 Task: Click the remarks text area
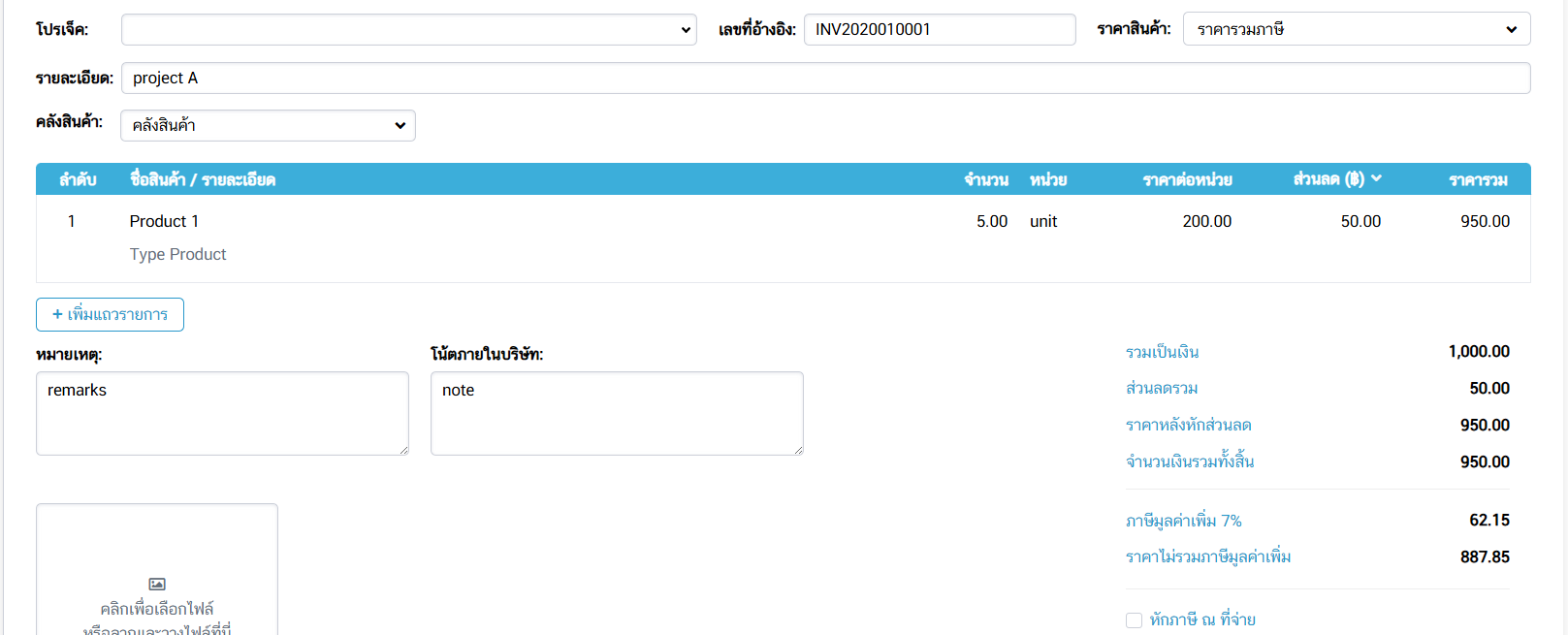[222, 413]
